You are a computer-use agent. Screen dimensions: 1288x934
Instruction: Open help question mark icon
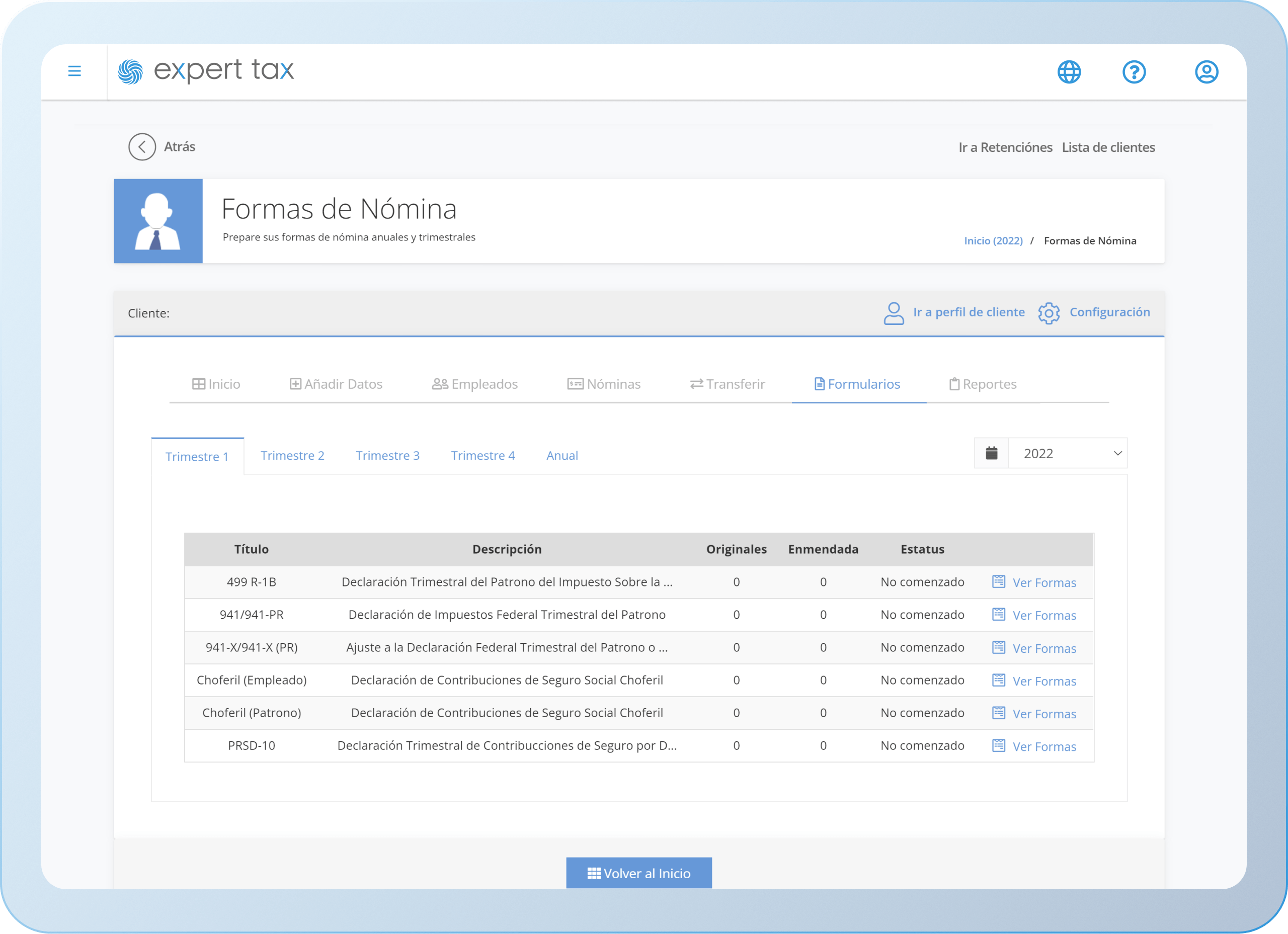tap(1134, 72)
